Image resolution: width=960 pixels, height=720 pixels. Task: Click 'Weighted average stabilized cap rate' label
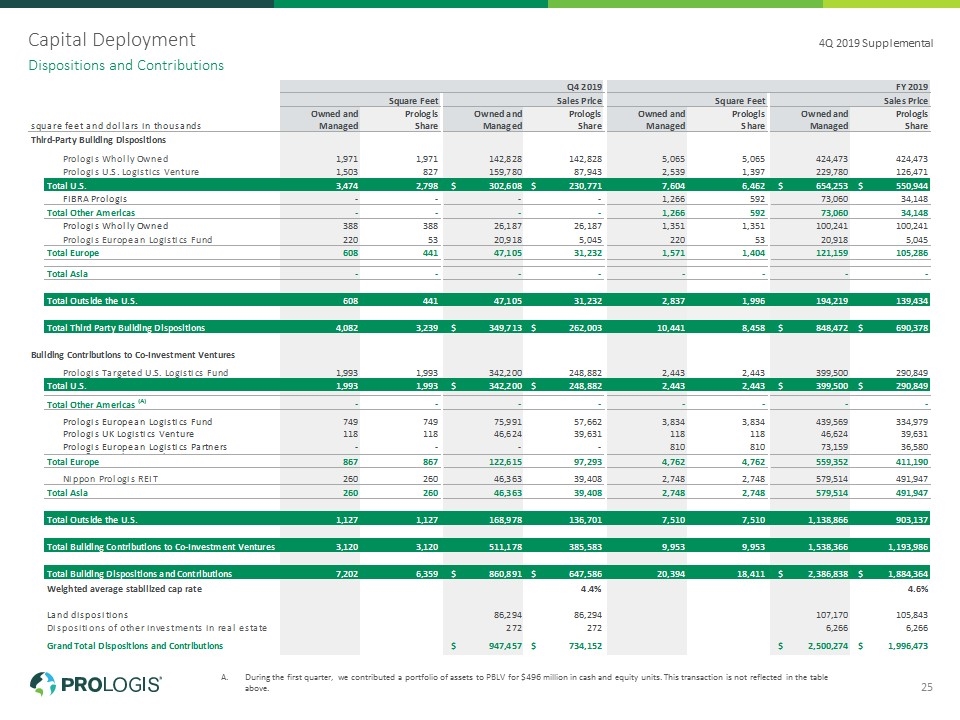[124, 589]
